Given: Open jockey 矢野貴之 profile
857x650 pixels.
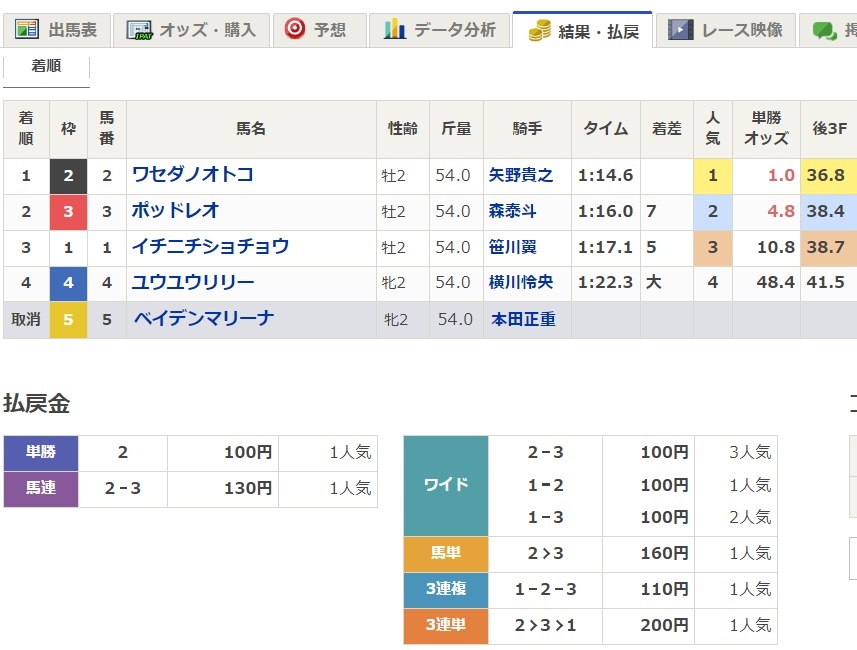Looking at the screenshot, I should point(521,175).
